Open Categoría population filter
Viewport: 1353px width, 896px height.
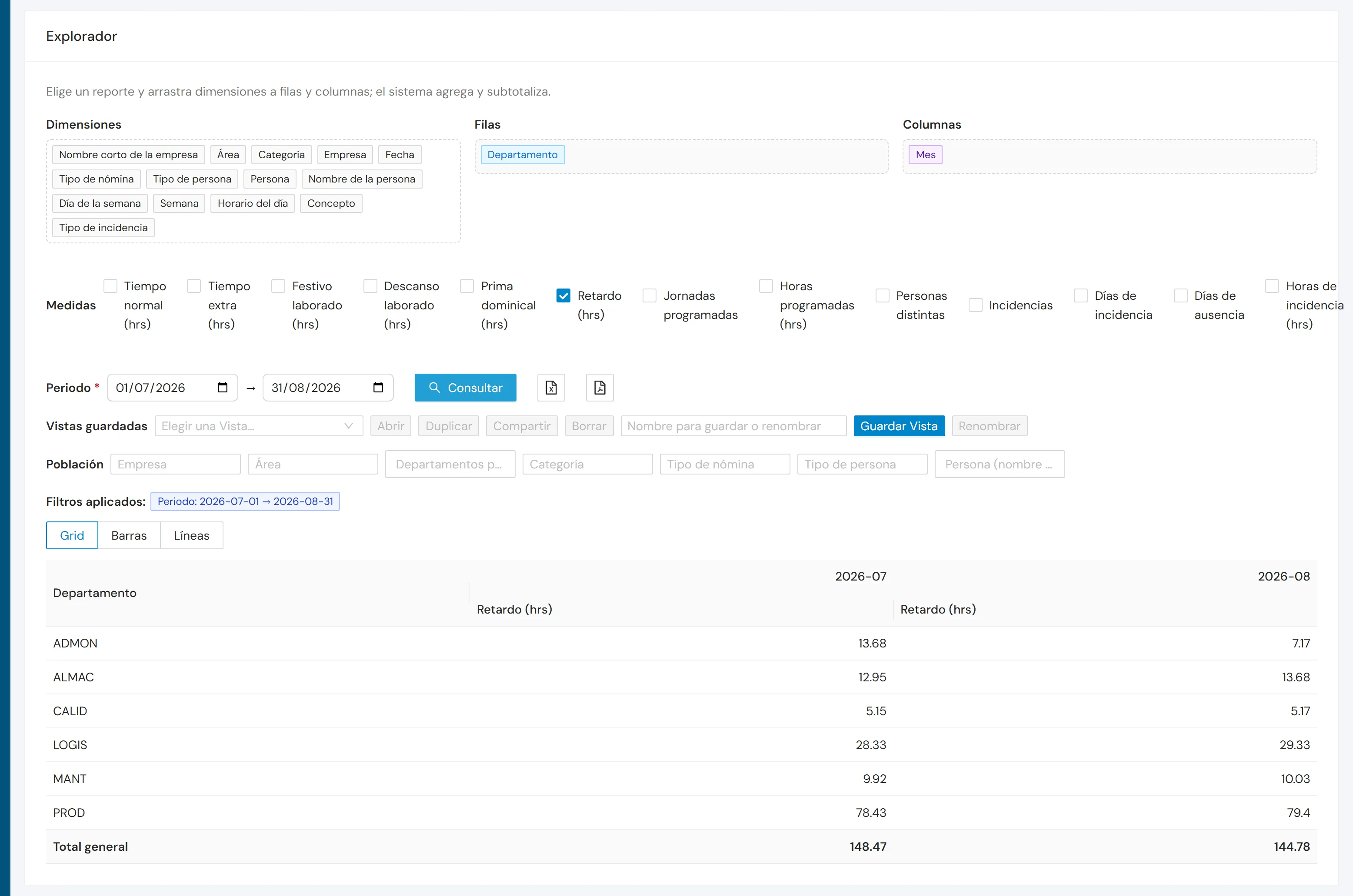[588, 464]
